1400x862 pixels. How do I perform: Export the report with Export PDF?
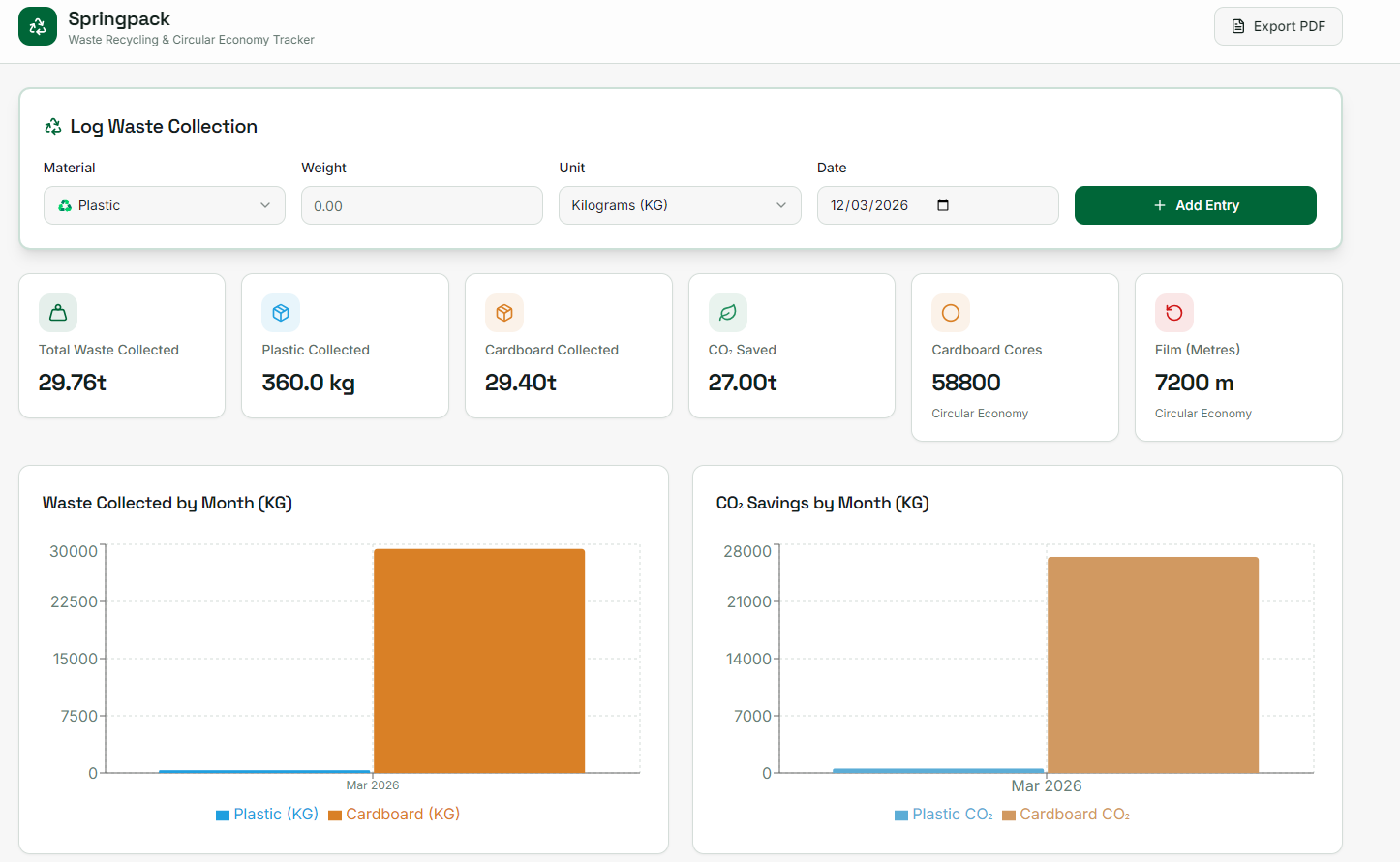pos(1278,26)
